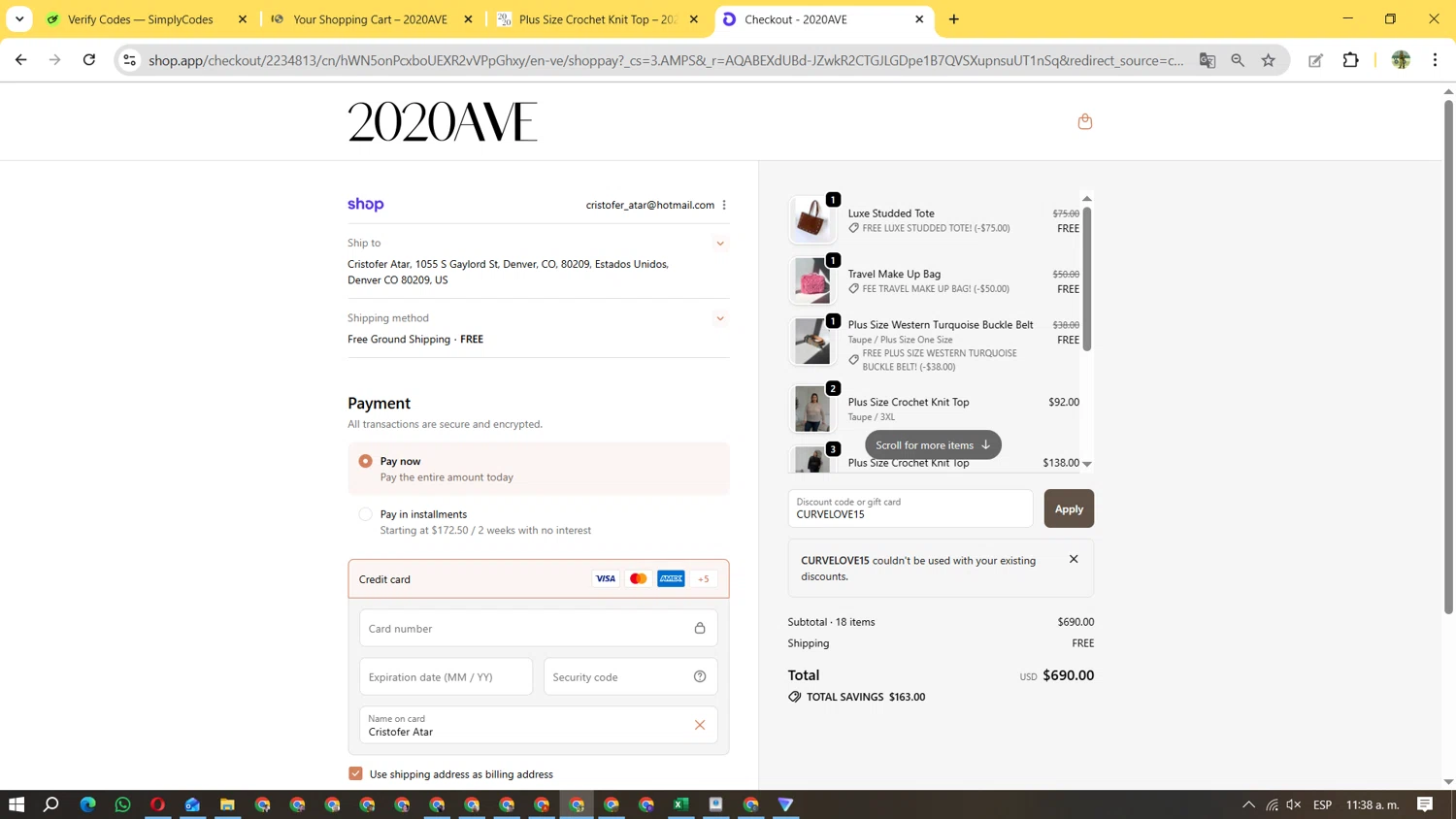Bookmark this page with the star icon
This screenshot has width=1456, height=819.
point(1269,60)
